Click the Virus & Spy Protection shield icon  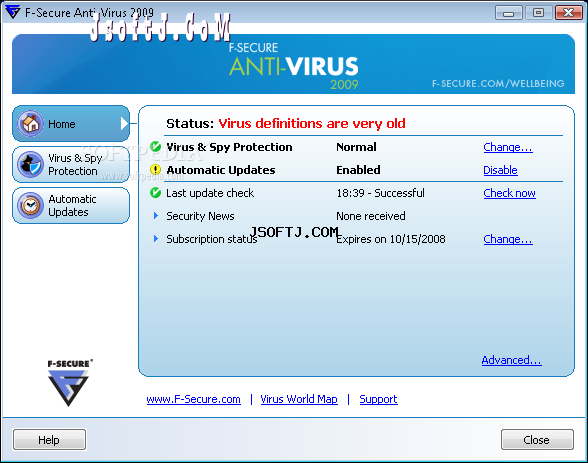click(x=30, y=165)
